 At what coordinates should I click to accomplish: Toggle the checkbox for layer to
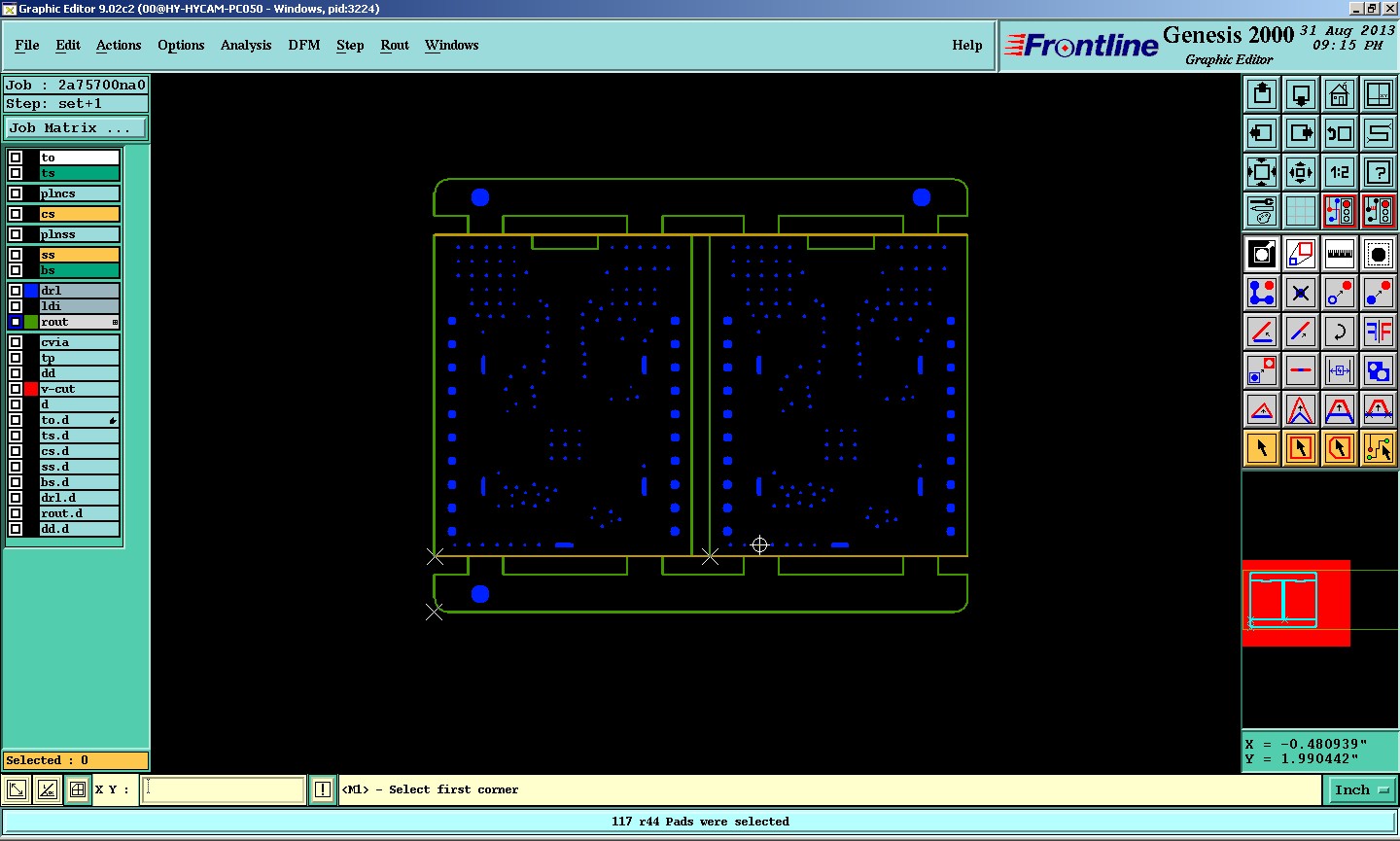click(x=16, y=158)
